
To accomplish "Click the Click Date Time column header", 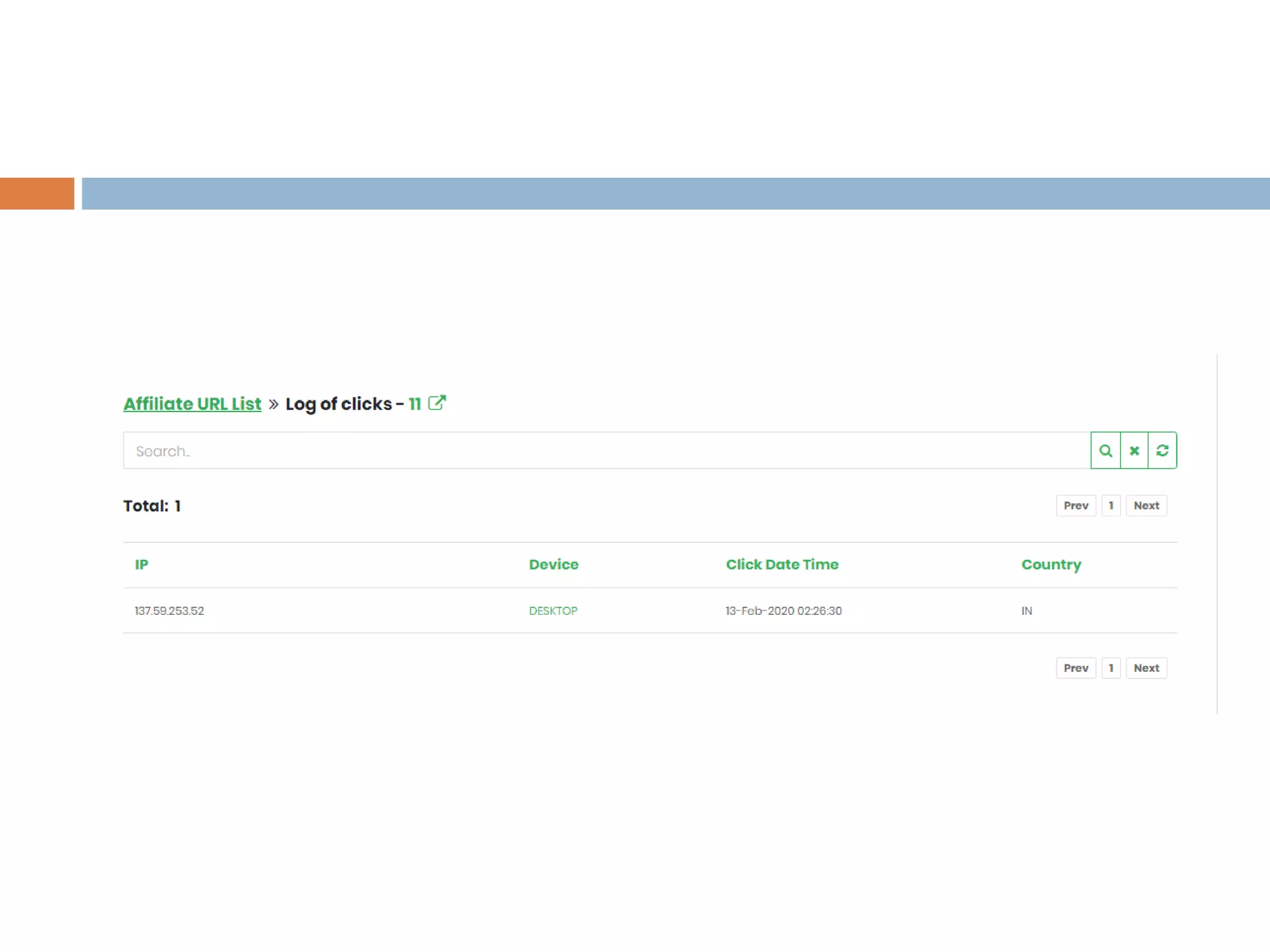I will (782, 565).
